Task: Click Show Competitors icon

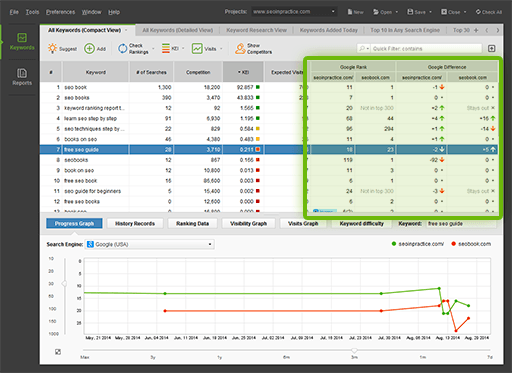Action: click(240, 48)
